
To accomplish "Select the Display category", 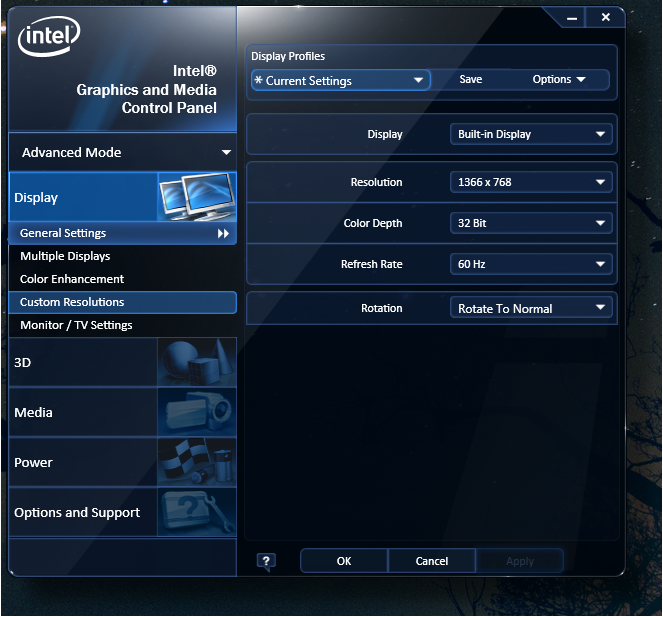I will point(123,197).
